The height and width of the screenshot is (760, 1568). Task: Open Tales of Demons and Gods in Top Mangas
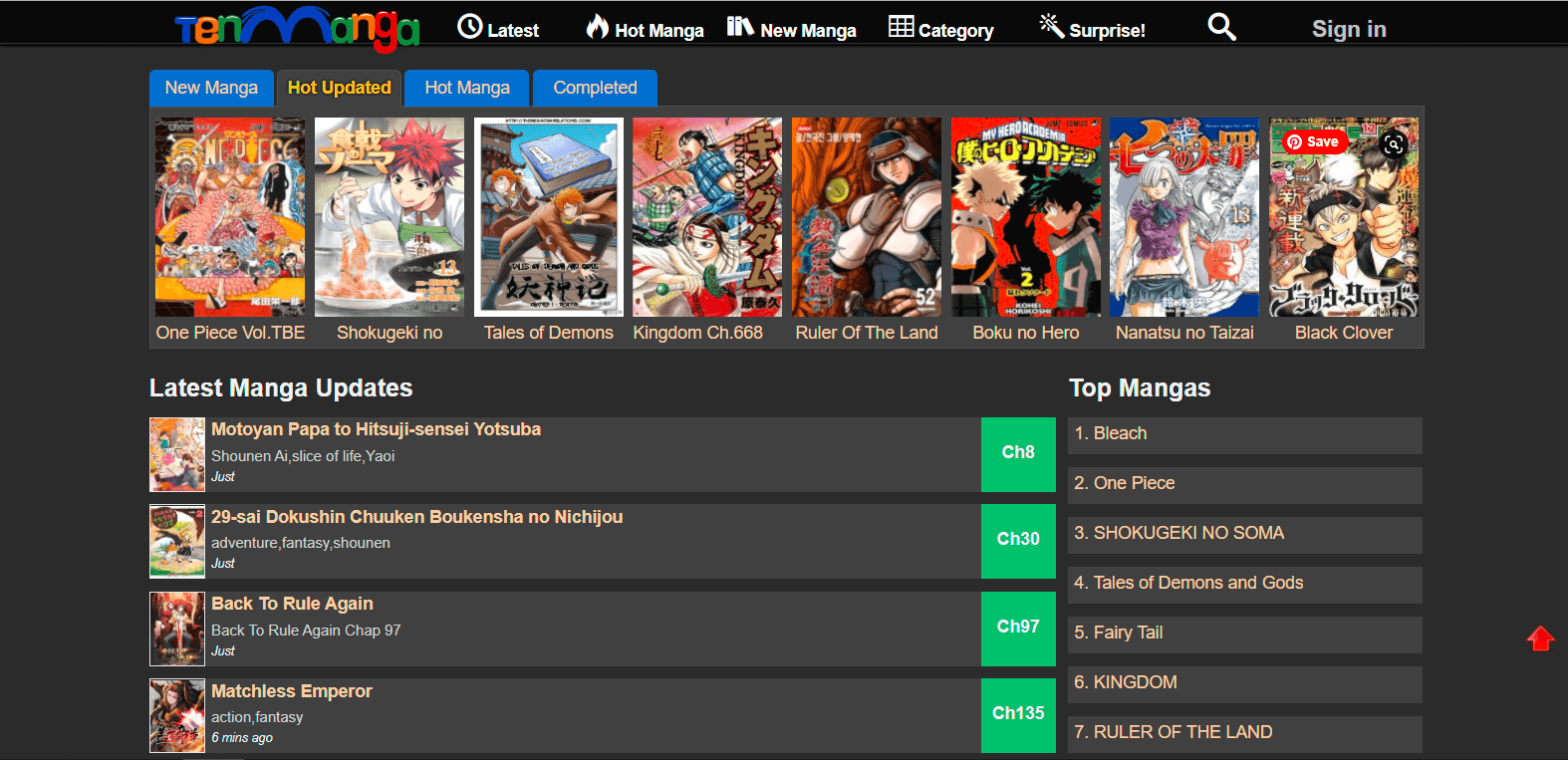coord(1244,585)
